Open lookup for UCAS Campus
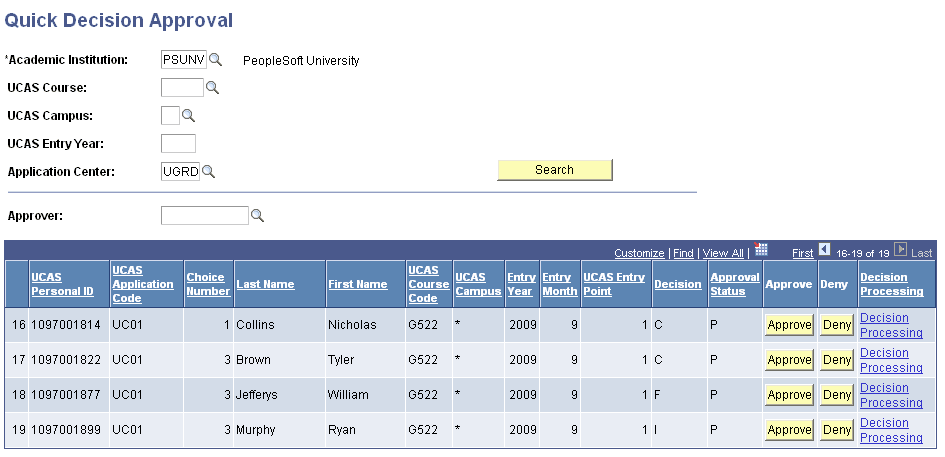The width and height of the screenshot is (945, 457). pos(188,116)
